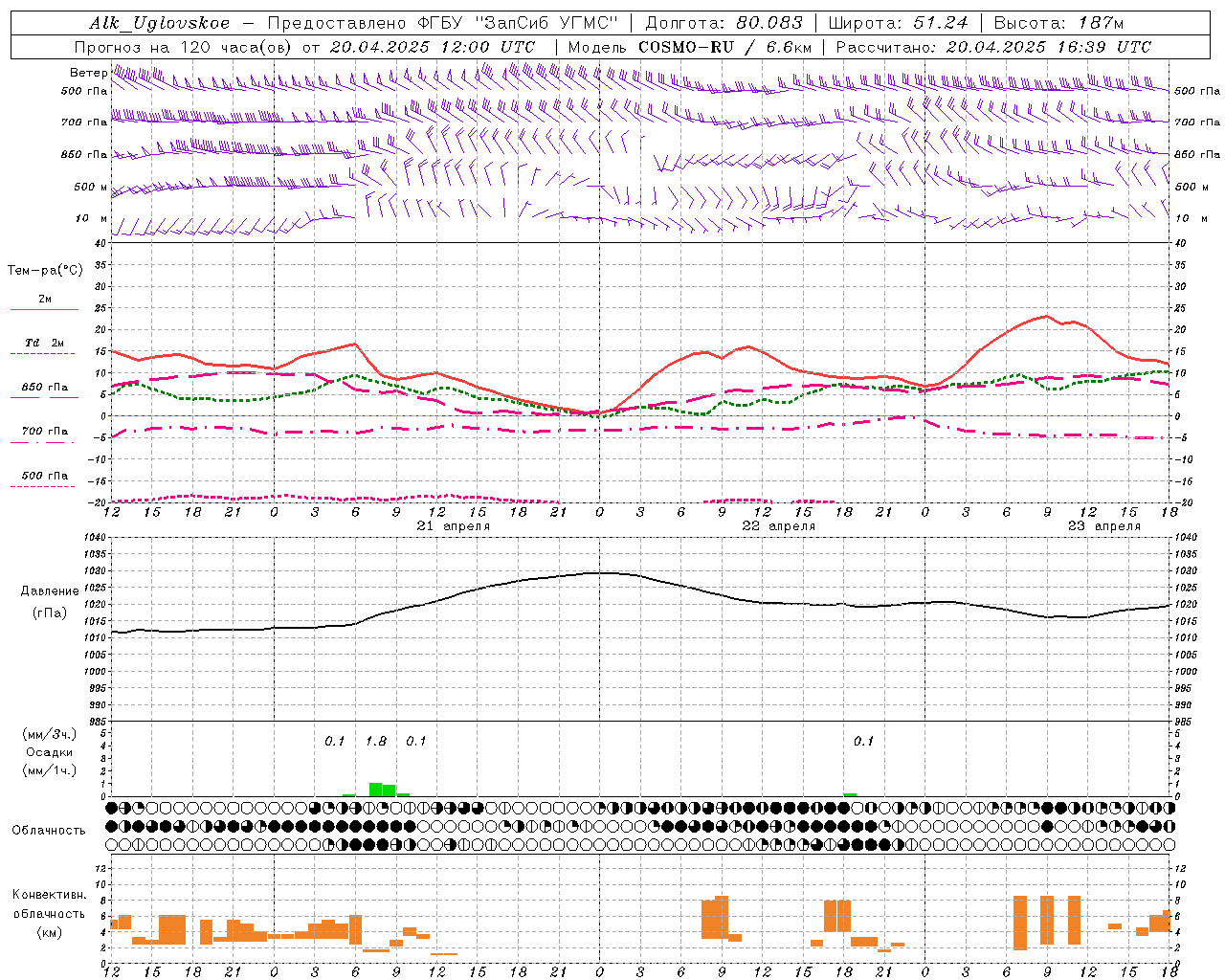Click the 'Высота: 187м' header field
The height and width of the screenshot is (980, 1225).
(1058, 23)
